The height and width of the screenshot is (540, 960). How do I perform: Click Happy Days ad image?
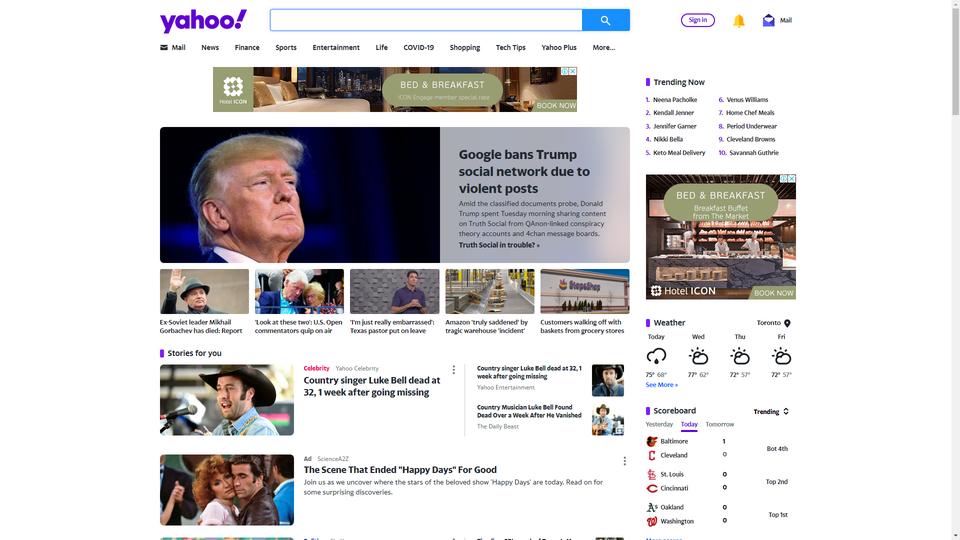pos(227,490)
